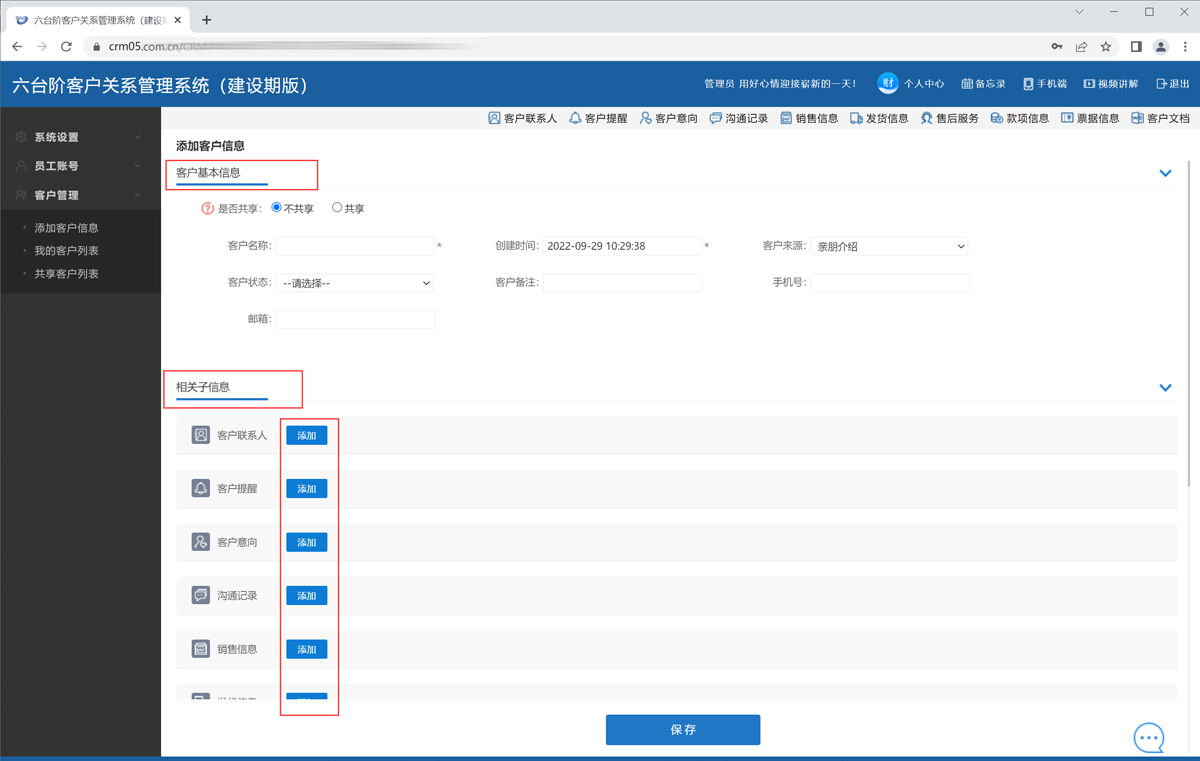Open 沟通记录 in top toolbar

tap(738, 118)
